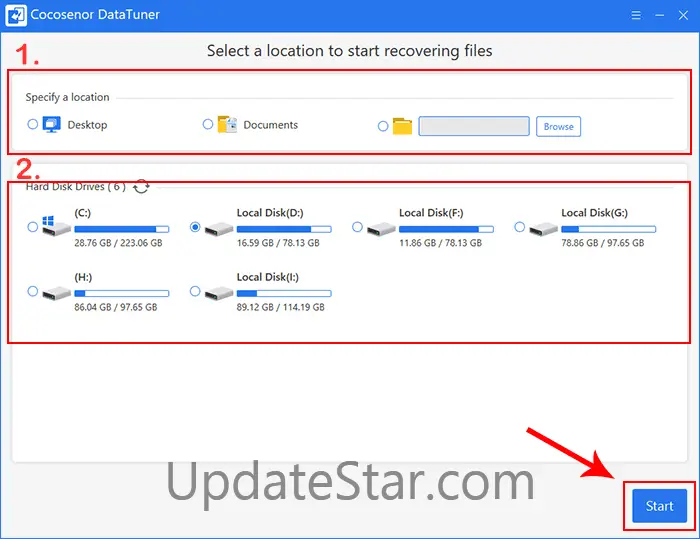
Task: Minimize the DataTuner window
Action: tap(659, 15)
